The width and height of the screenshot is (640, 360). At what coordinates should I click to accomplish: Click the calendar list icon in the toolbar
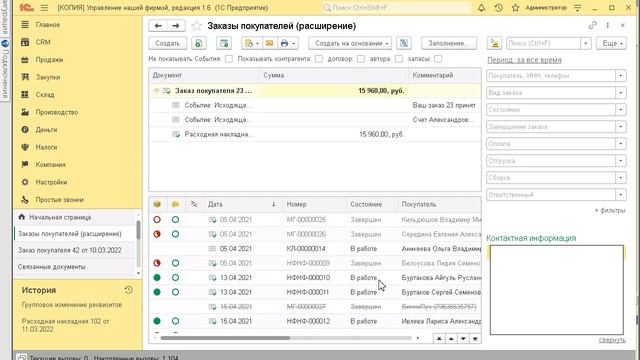pyautogui.click(x=224, y=43)
